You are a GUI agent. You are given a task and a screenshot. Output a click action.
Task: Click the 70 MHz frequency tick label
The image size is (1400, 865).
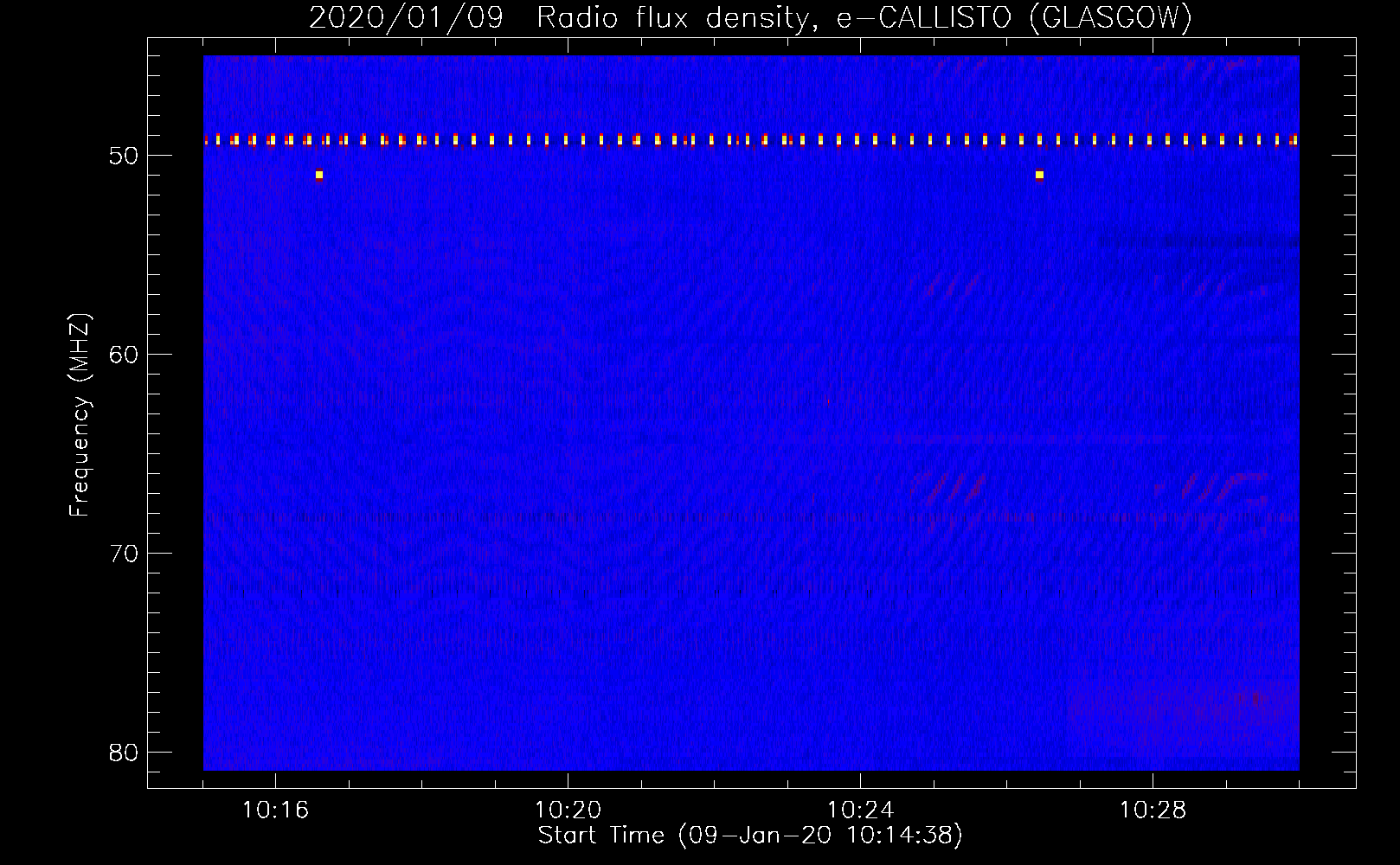[x=125, y=554]
